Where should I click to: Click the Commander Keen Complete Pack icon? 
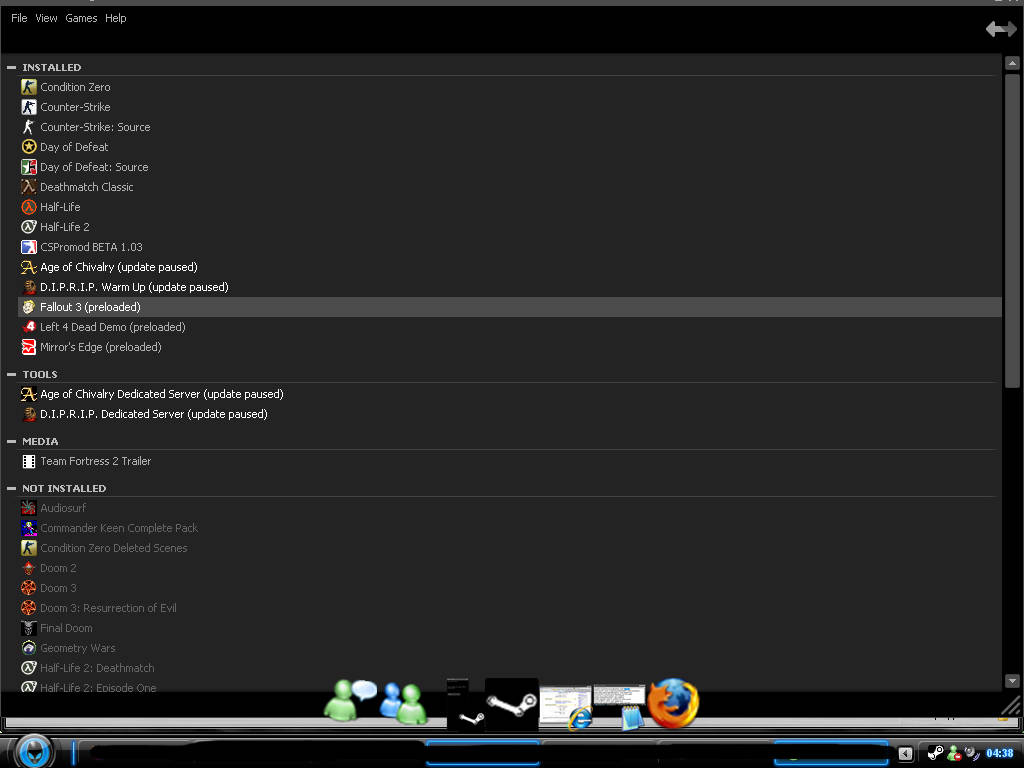pyautogui.click(x=29, y=528)
